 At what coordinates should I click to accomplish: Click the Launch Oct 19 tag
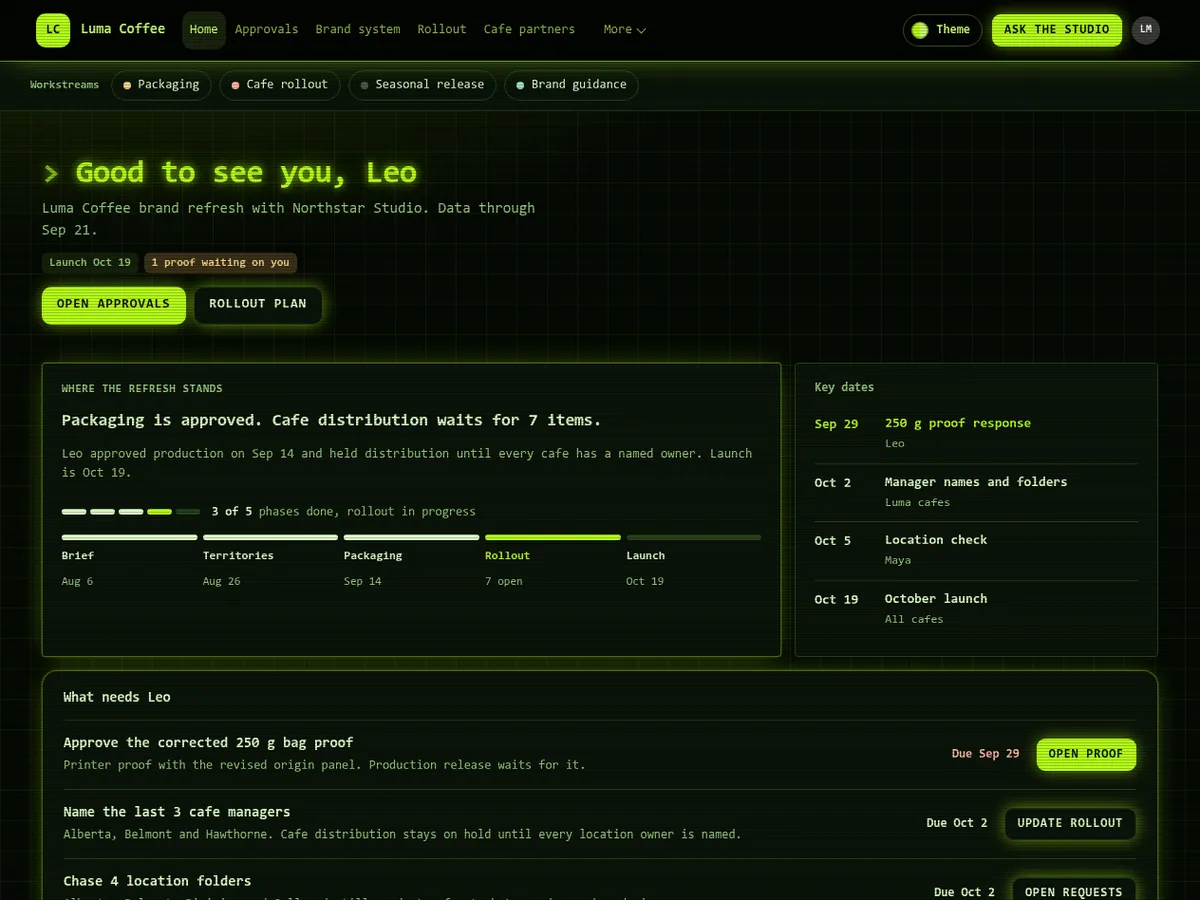(90, 262)
